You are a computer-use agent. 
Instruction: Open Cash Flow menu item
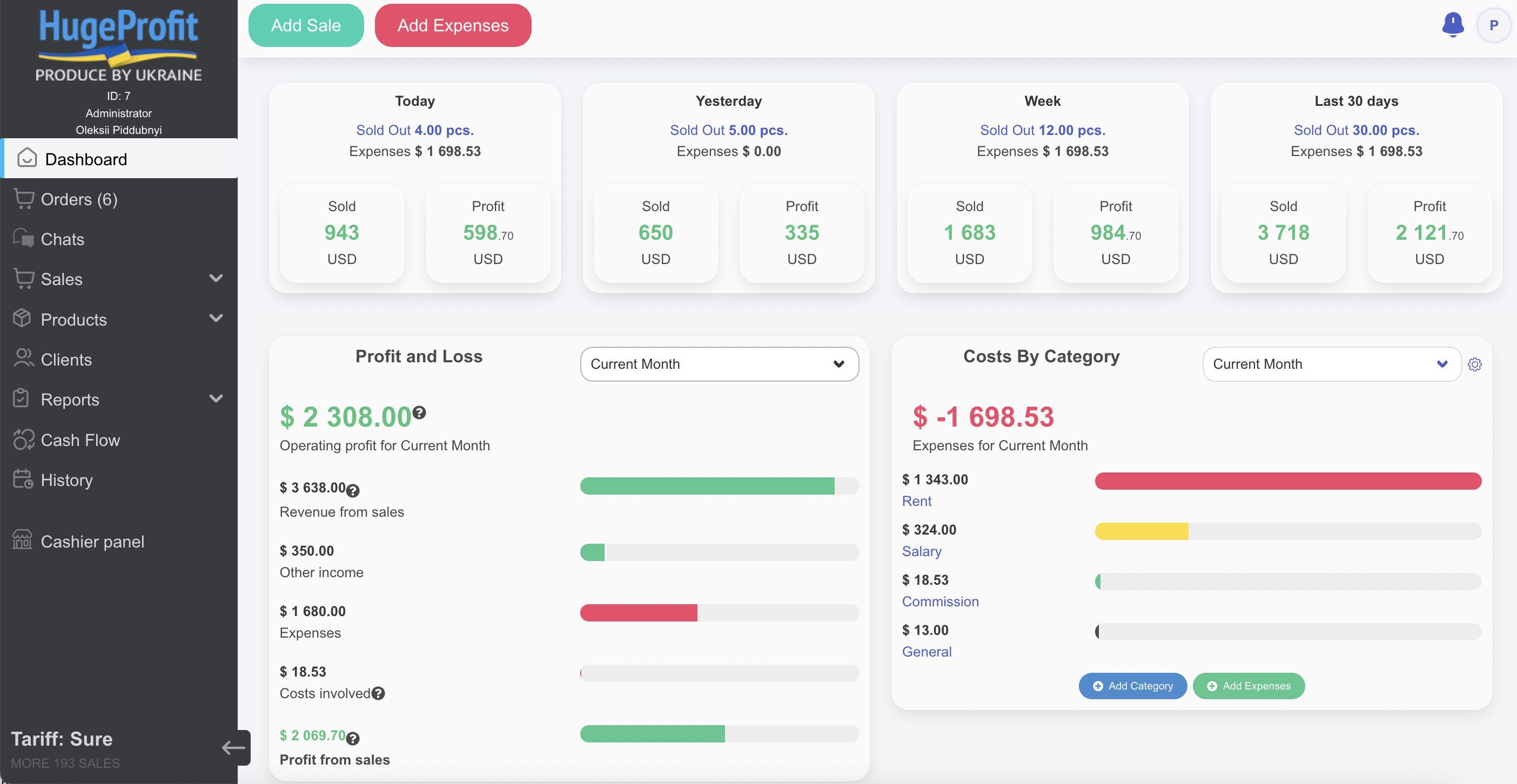80,440
